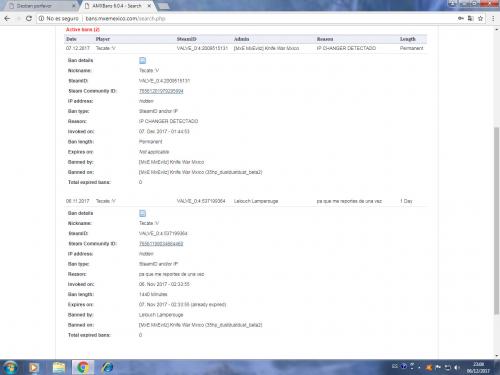Bookmark this page with the star icon
Viewport: 500px width, 375px height.
click(480, 18)
